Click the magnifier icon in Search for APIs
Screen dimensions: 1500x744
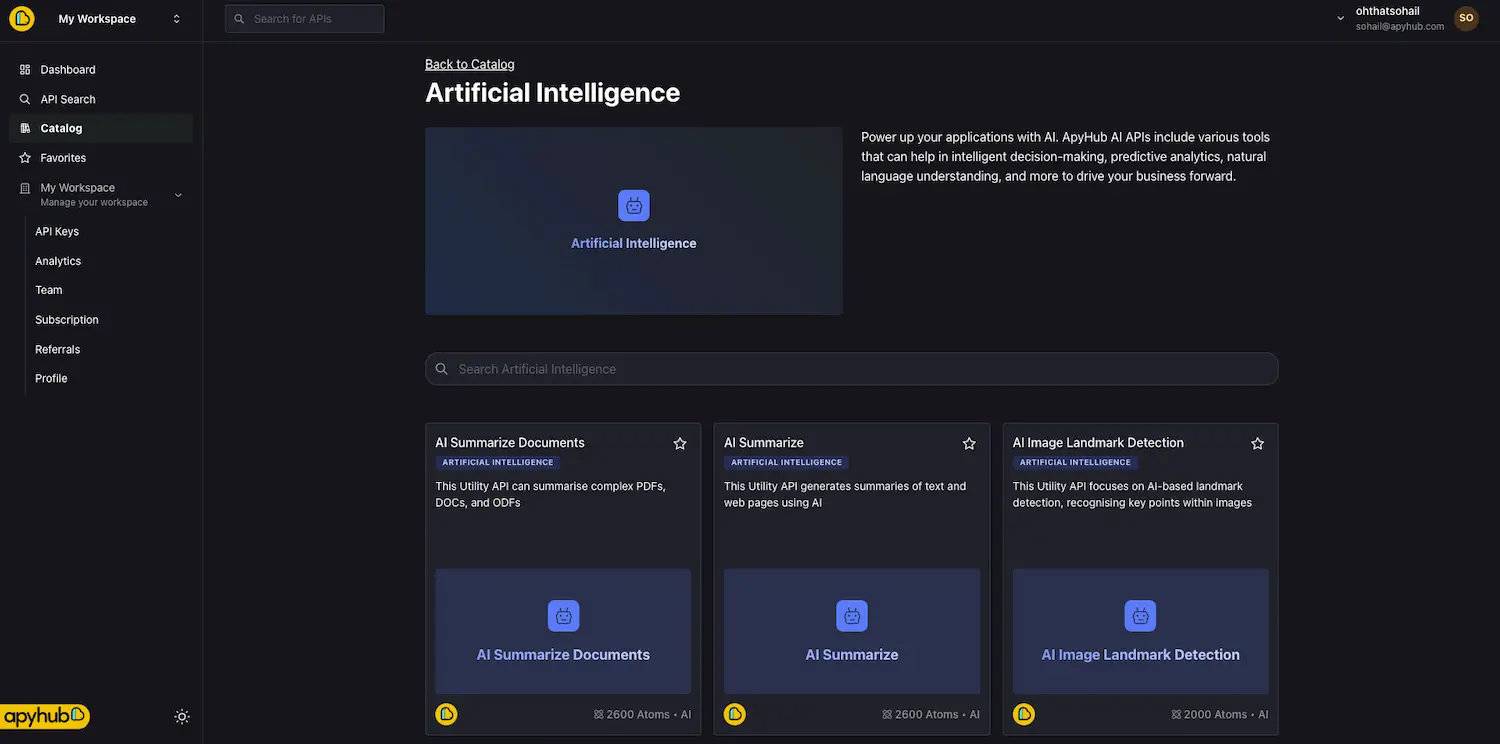click(239, 19)
